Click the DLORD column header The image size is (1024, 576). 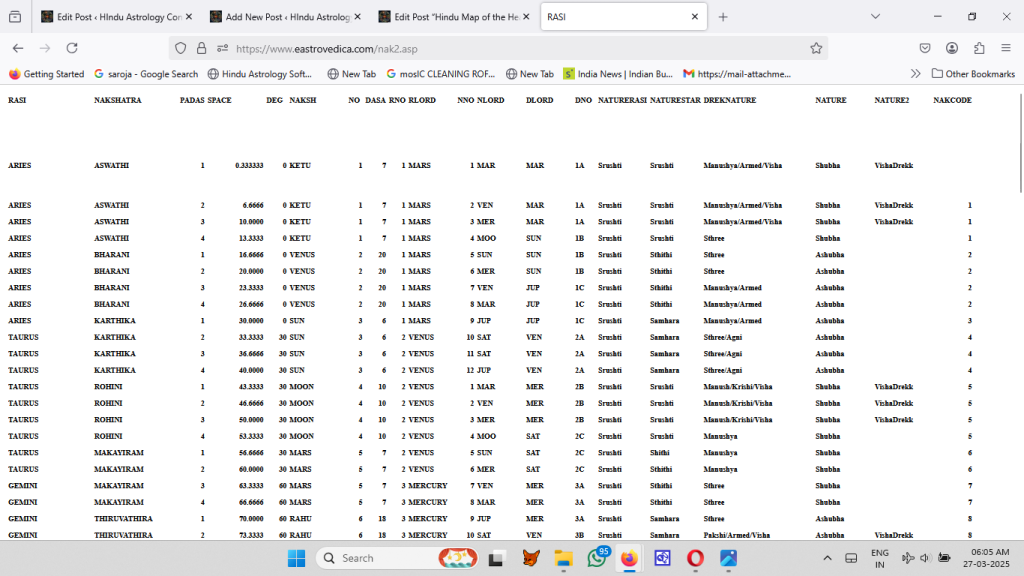coord(539,100)
